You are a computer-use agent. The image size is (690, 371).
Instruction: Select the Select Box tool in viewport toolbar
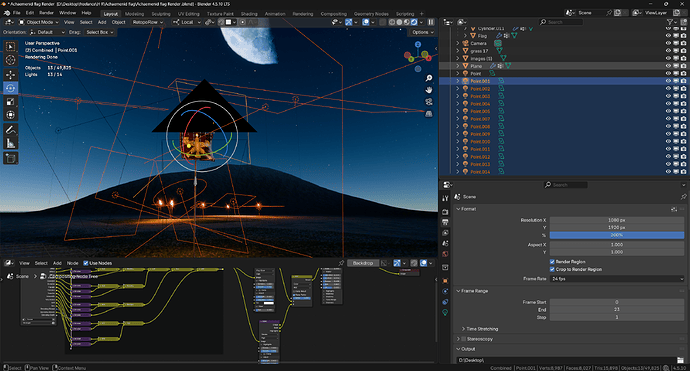11,47
